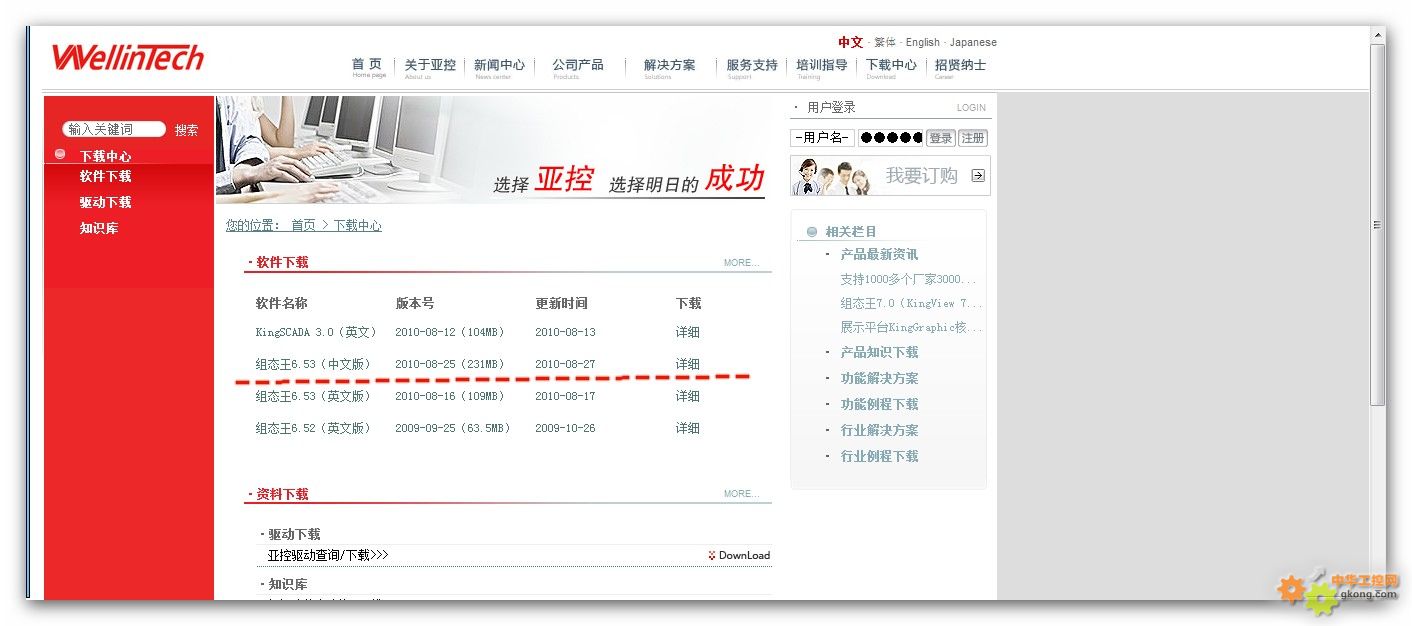
Task: Click the DownLoad link for driver query
Action: click(744, 556)
